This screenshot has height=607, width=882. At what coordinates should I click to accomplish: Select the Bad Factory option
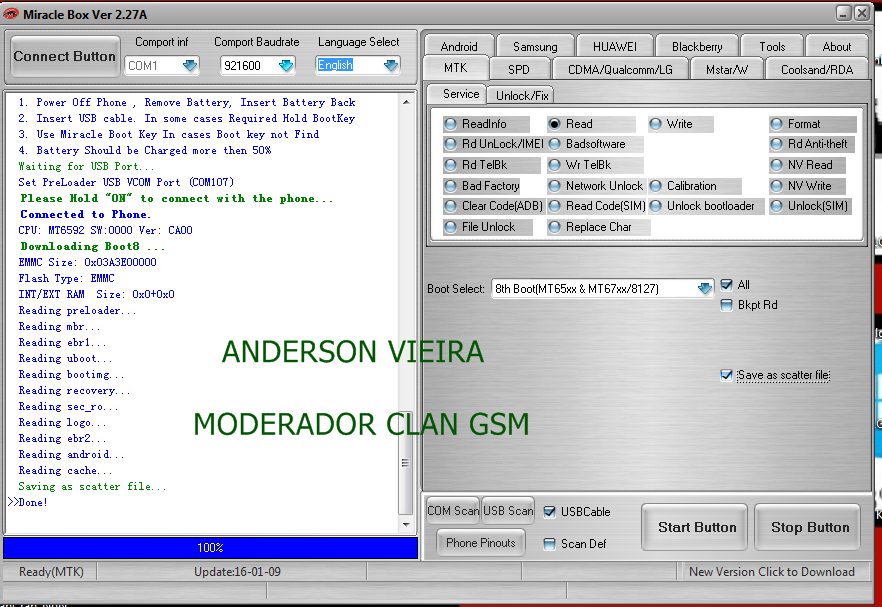point(482,186)
